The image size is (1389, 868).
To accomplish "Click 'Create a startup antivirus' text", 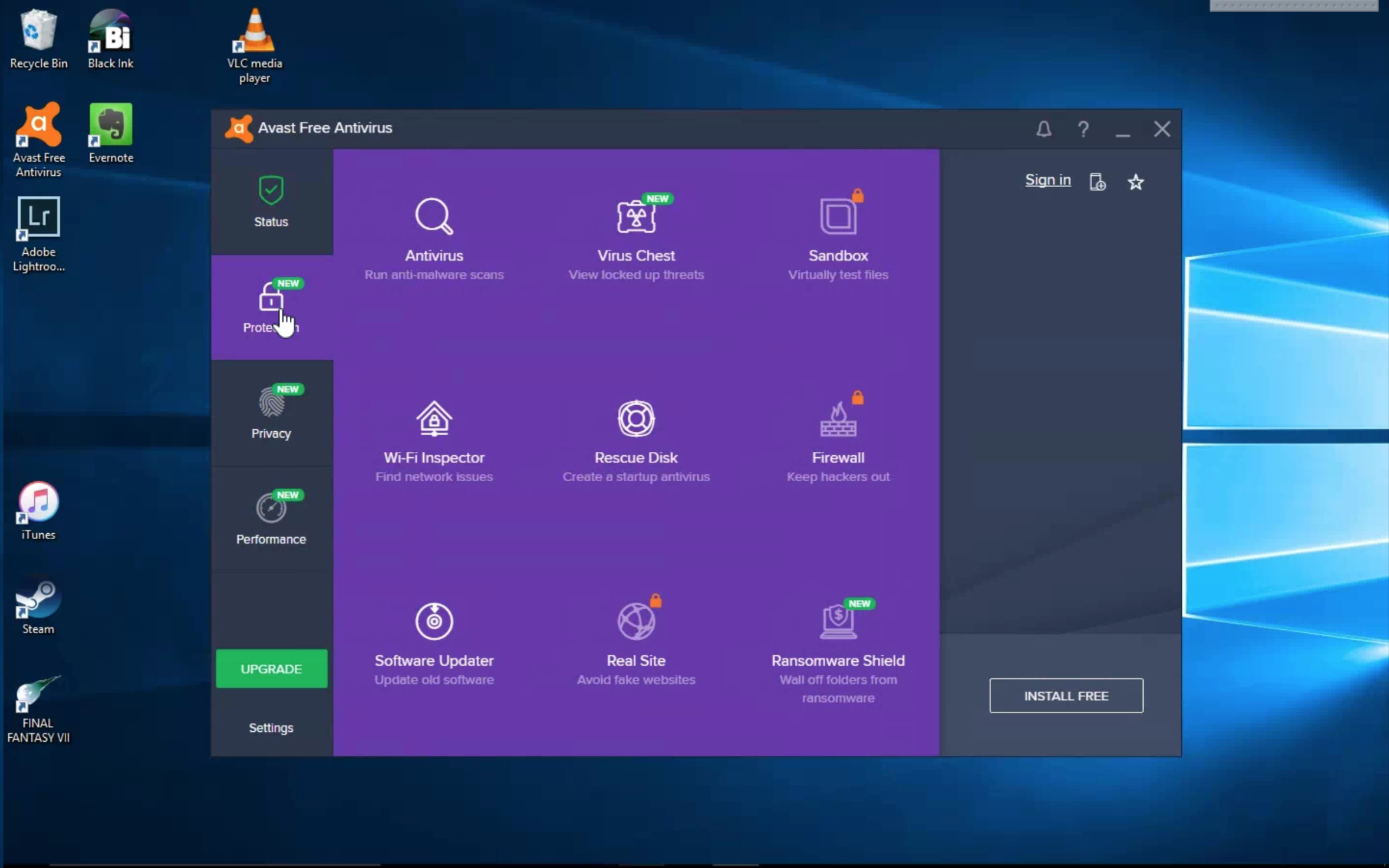I will (636, 477).
